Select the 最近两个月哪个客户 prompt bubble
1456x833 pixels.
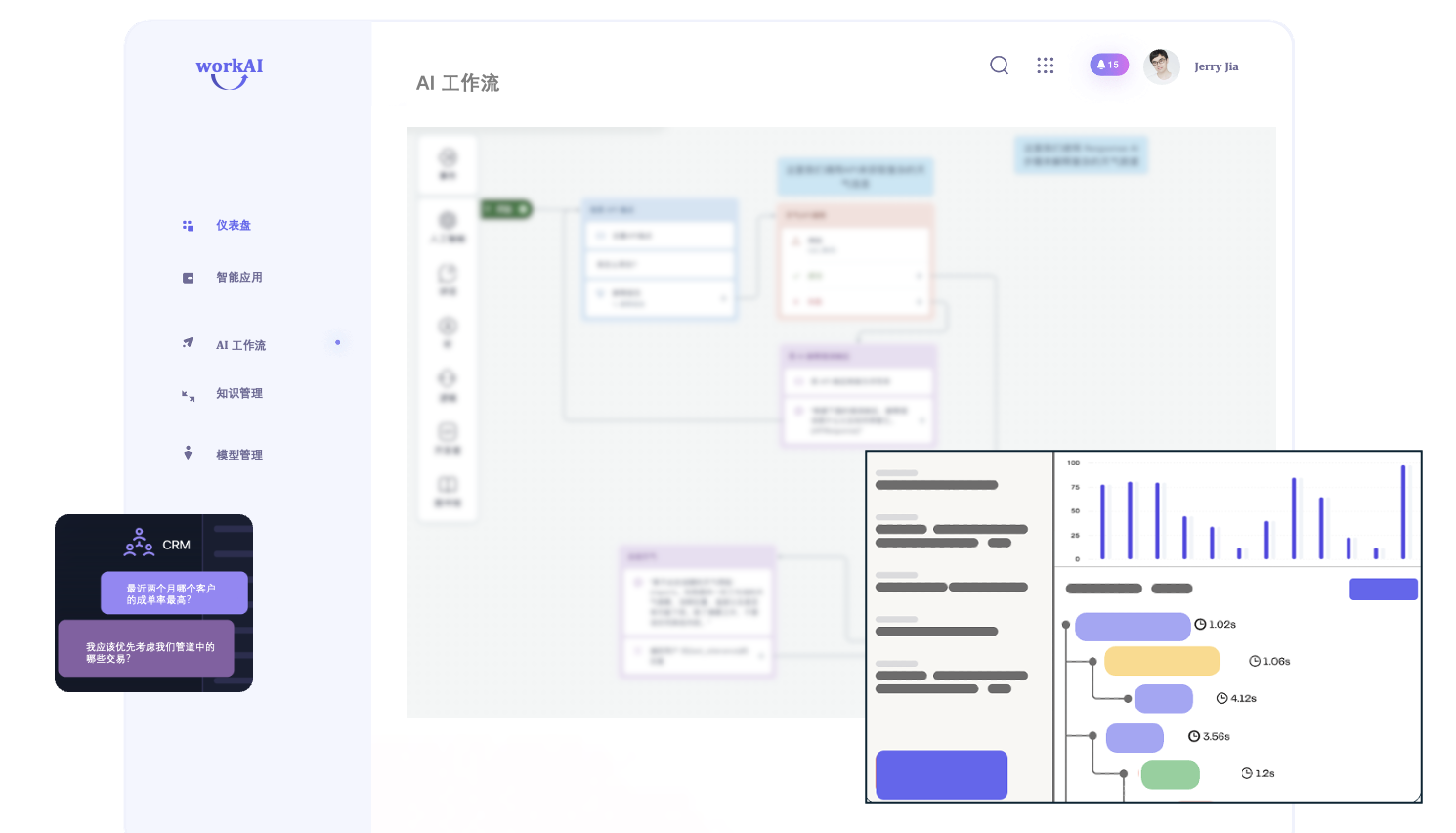pyautogui.click(x=174, y=593)
